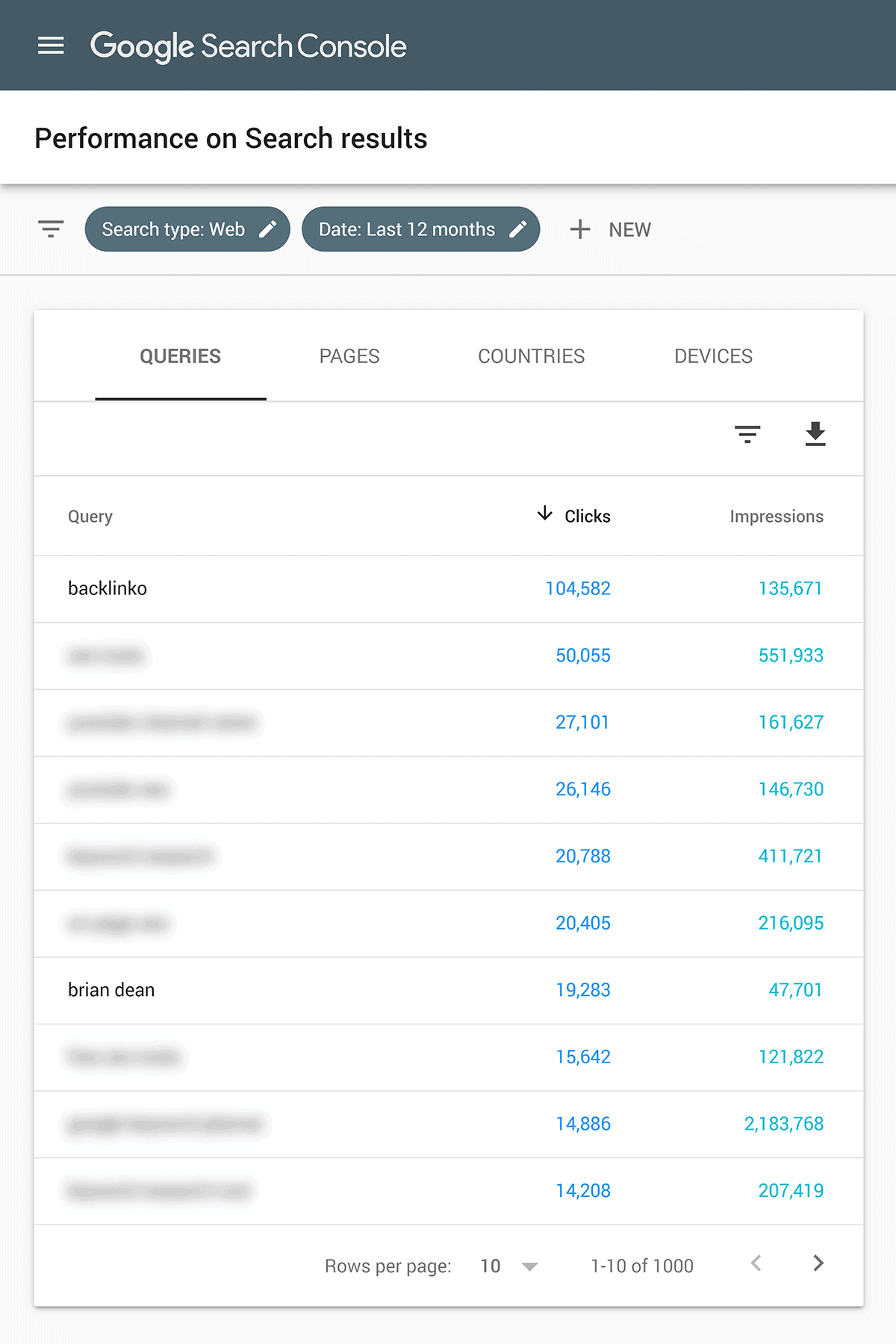Select the backlinko query row

449,588
